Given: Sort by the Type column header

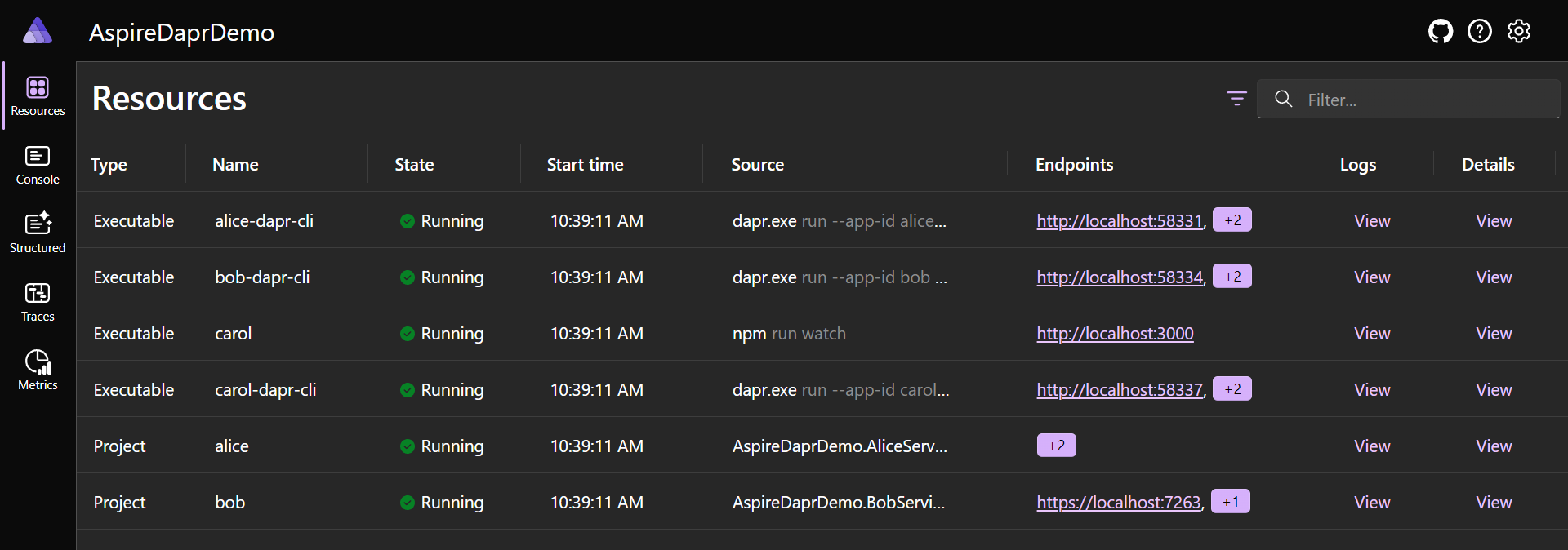Looking at the screenshot, I should coord(109,165).
